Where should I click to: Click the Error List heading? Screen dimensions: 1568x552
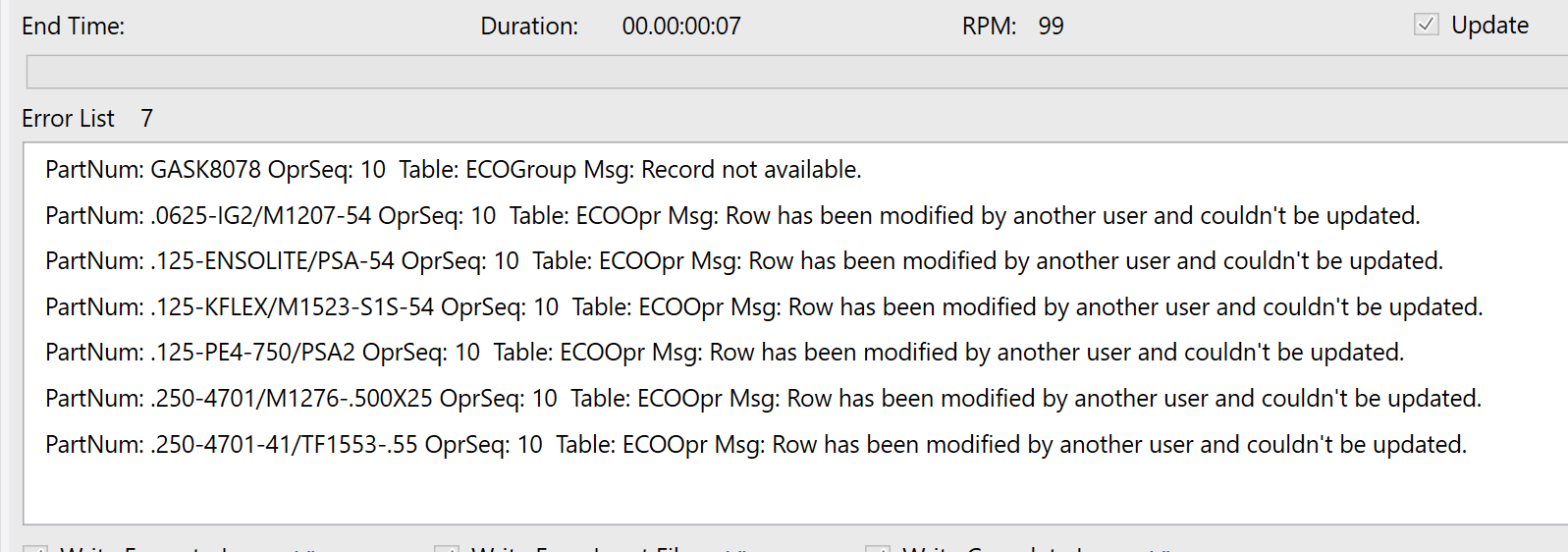point(68,119)
